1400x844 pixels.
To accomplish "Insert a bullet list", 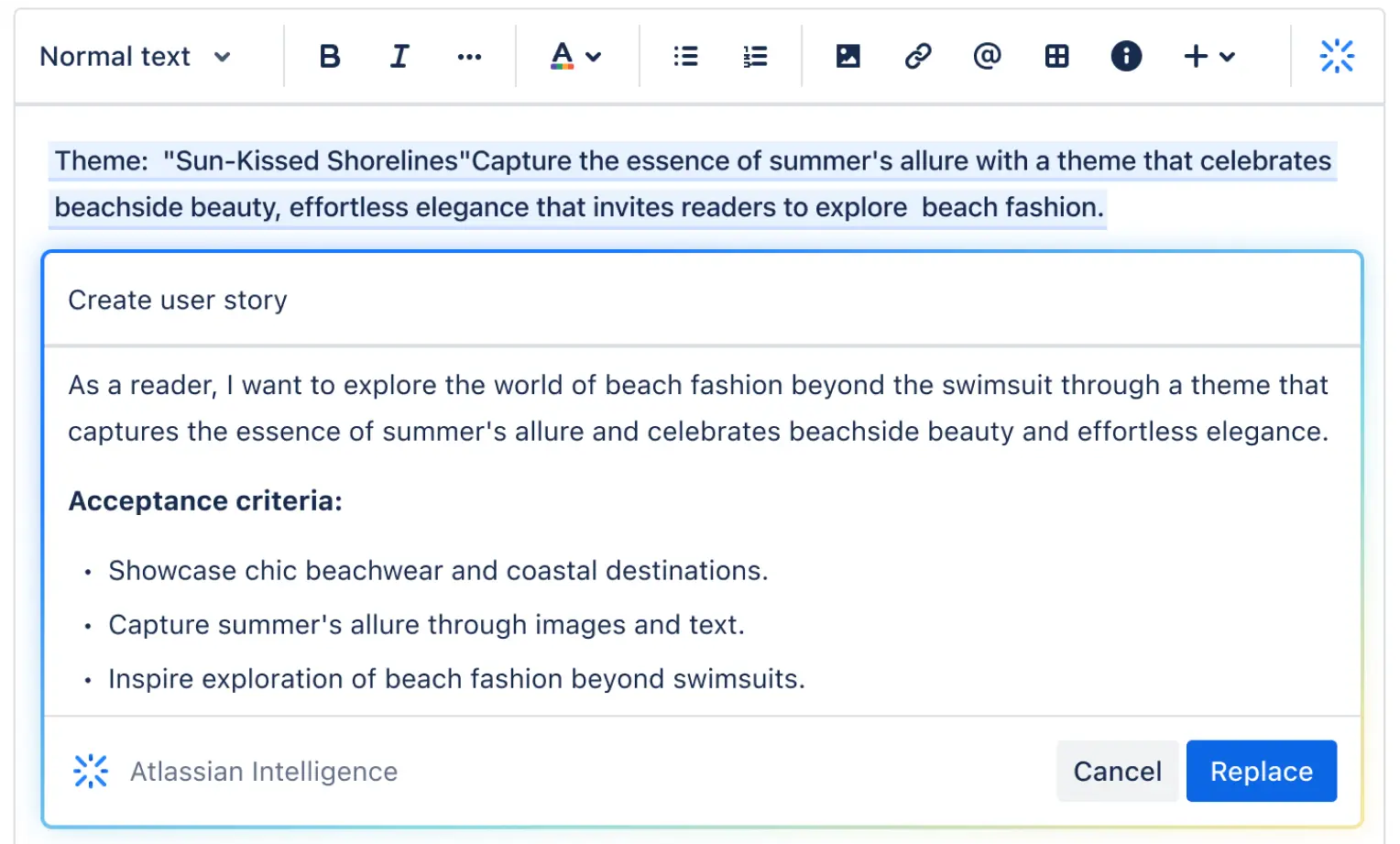I will (x=685, y=57).
